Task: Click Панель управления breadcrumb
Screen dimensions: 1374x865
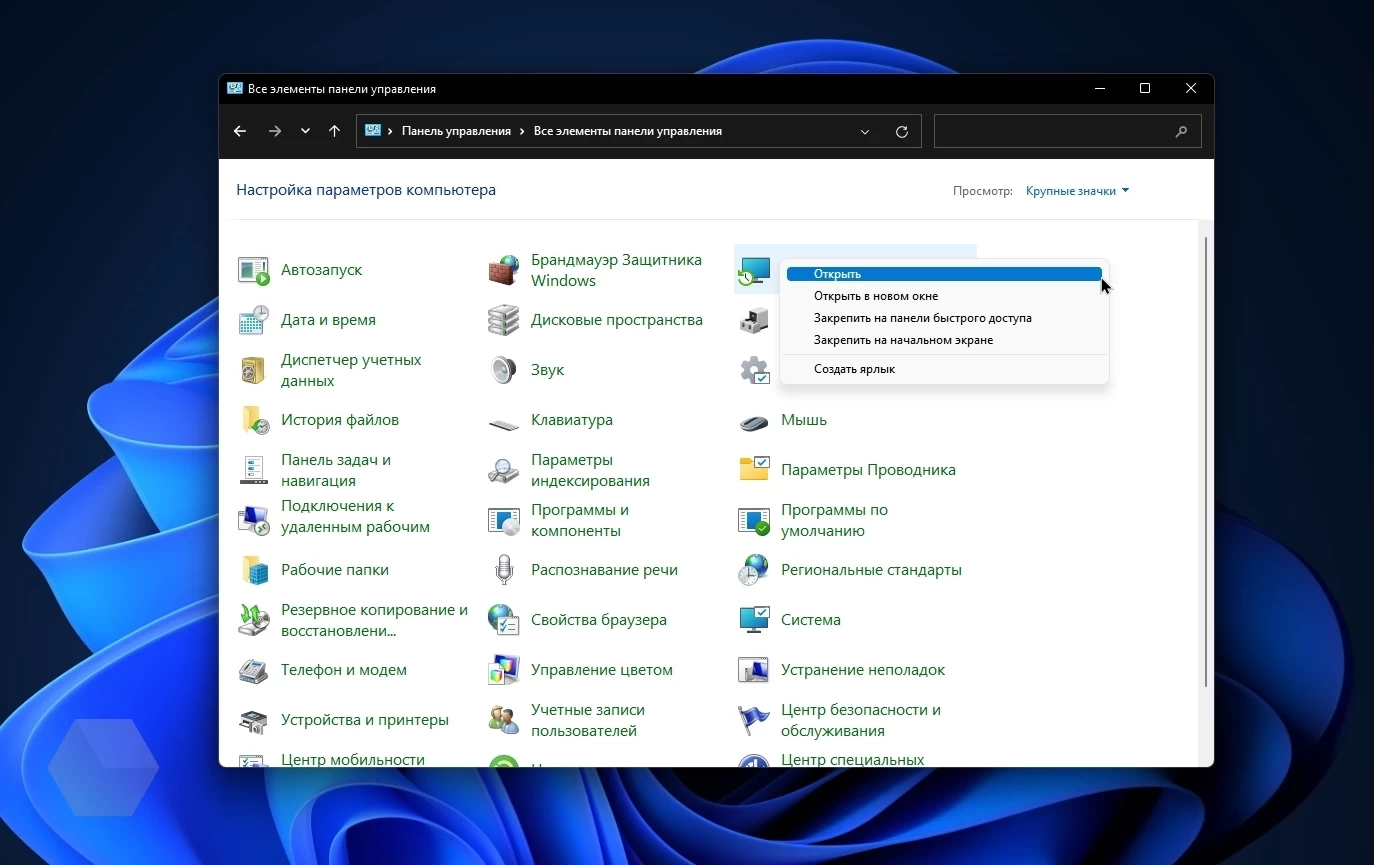Action: tap(456, 131)
